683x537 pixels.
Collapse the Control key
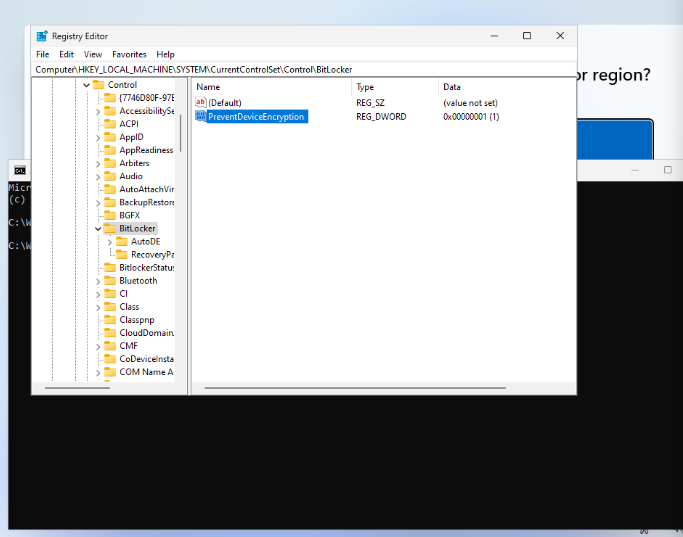(86, 85)
